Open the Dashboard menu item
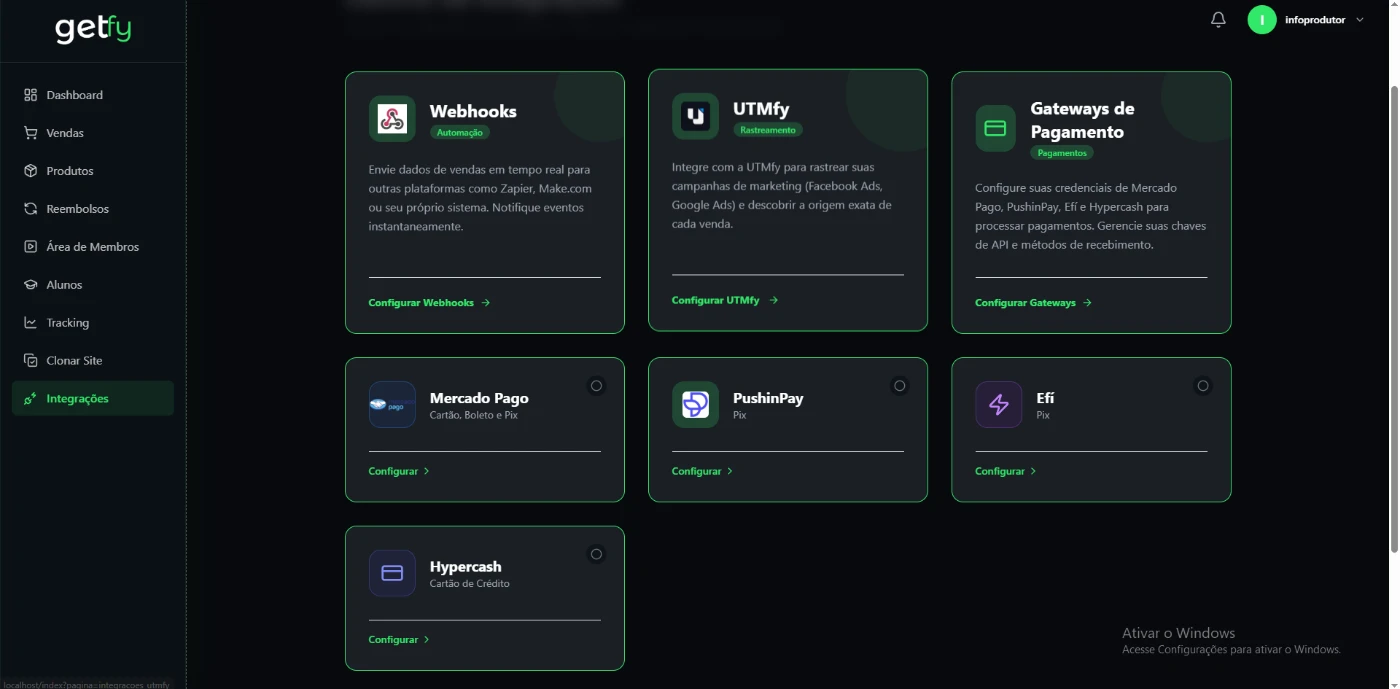Image resolution: width=1400 pixels, height=689 pixels. pos(74,95)
